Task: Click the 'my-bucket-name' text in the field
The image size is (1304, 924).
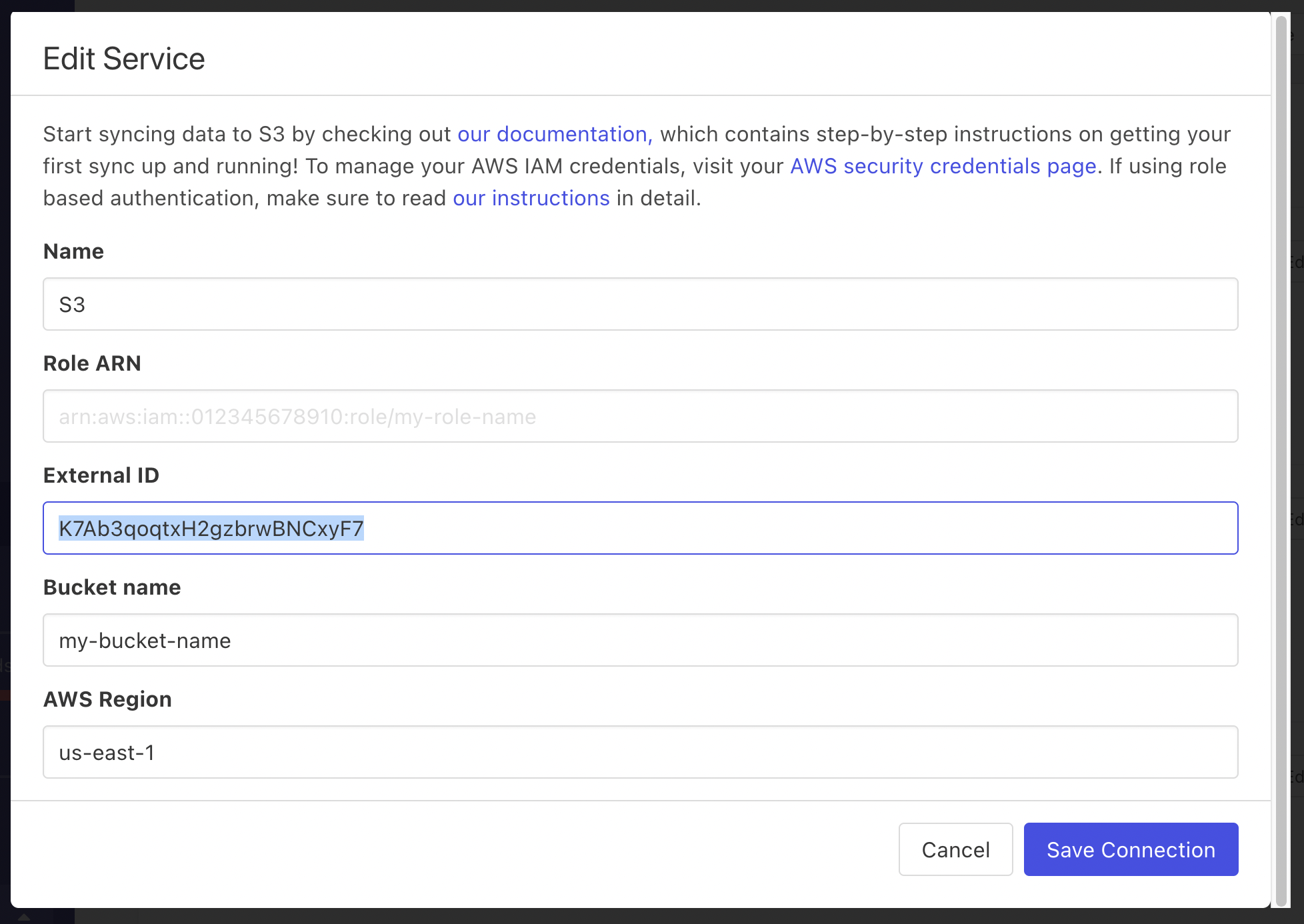Action: point(145,641)
